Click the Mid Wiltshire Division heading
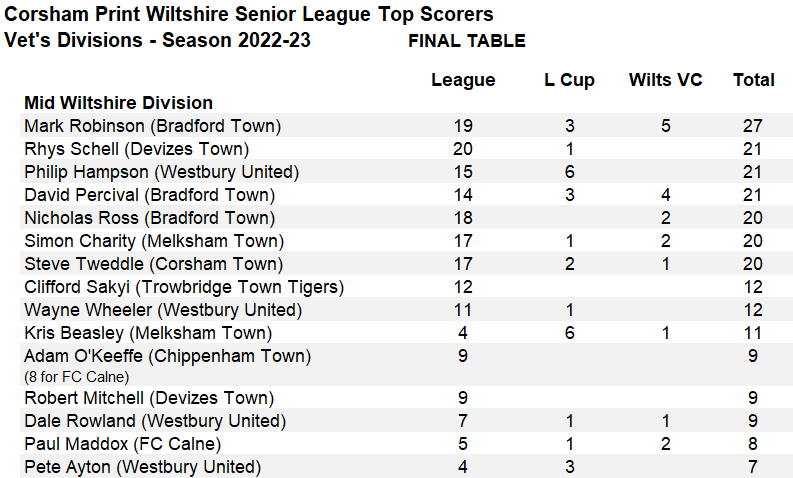This screenshot has height=478, width=793. point(118,102)
